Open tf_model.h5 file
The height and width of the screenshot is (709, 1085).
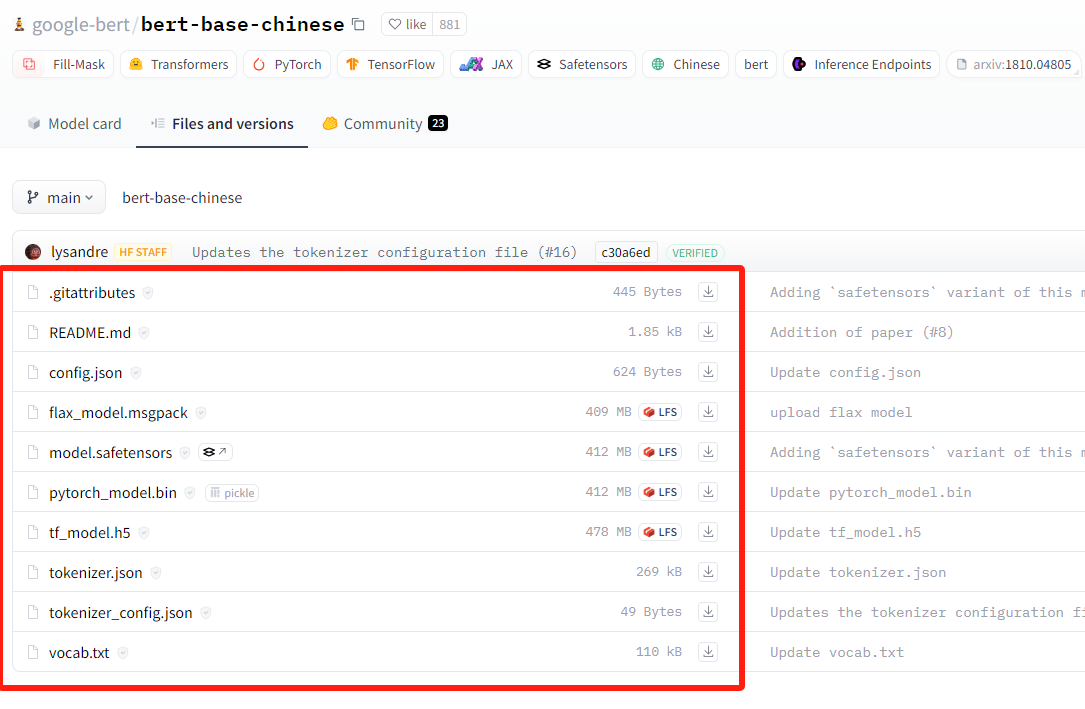[89, 533]
